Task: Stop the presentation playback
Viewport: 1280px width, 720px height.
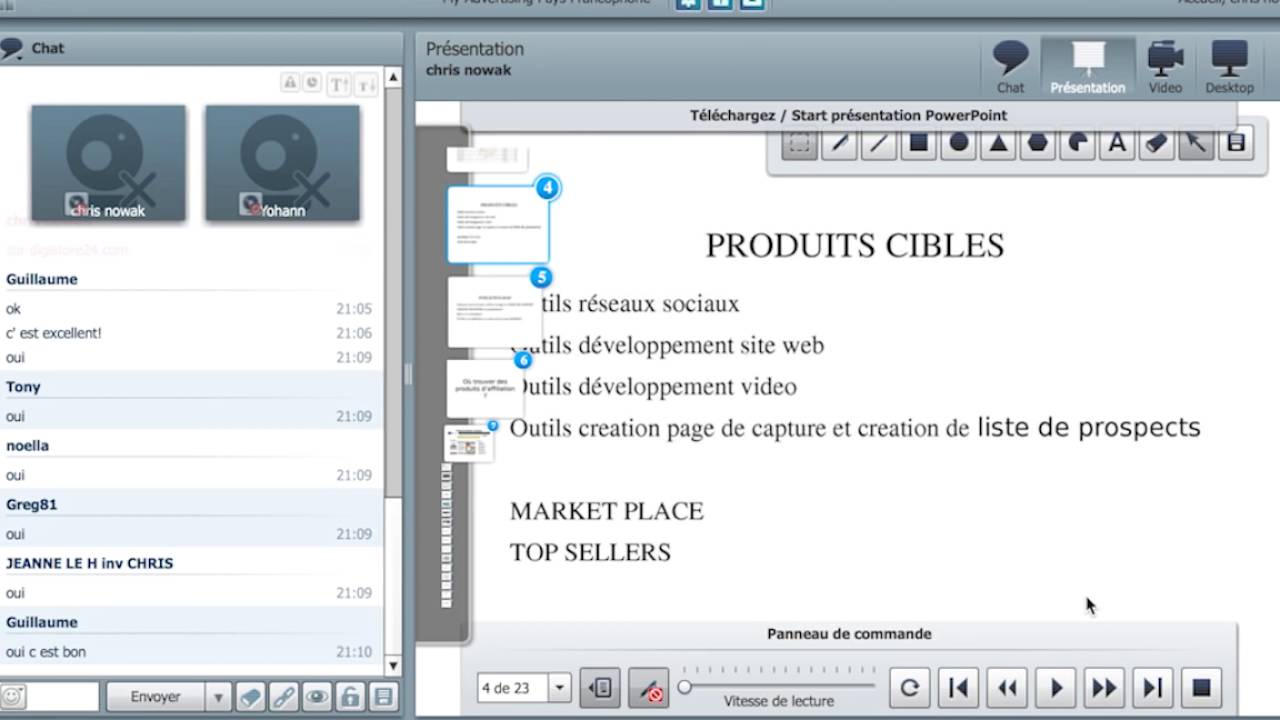Action: [x=1202, y=688]
